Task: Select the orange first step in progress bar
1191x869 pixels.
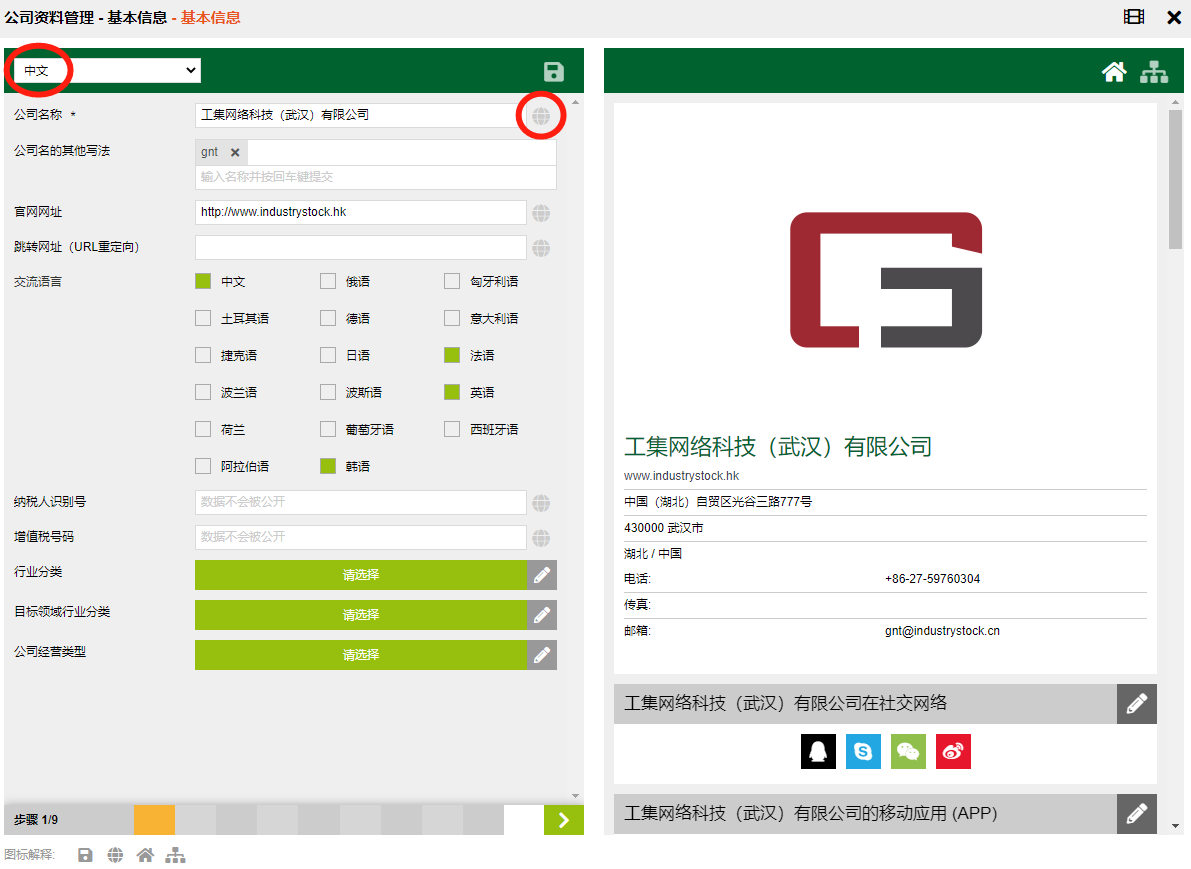Action: click(154, 820)
